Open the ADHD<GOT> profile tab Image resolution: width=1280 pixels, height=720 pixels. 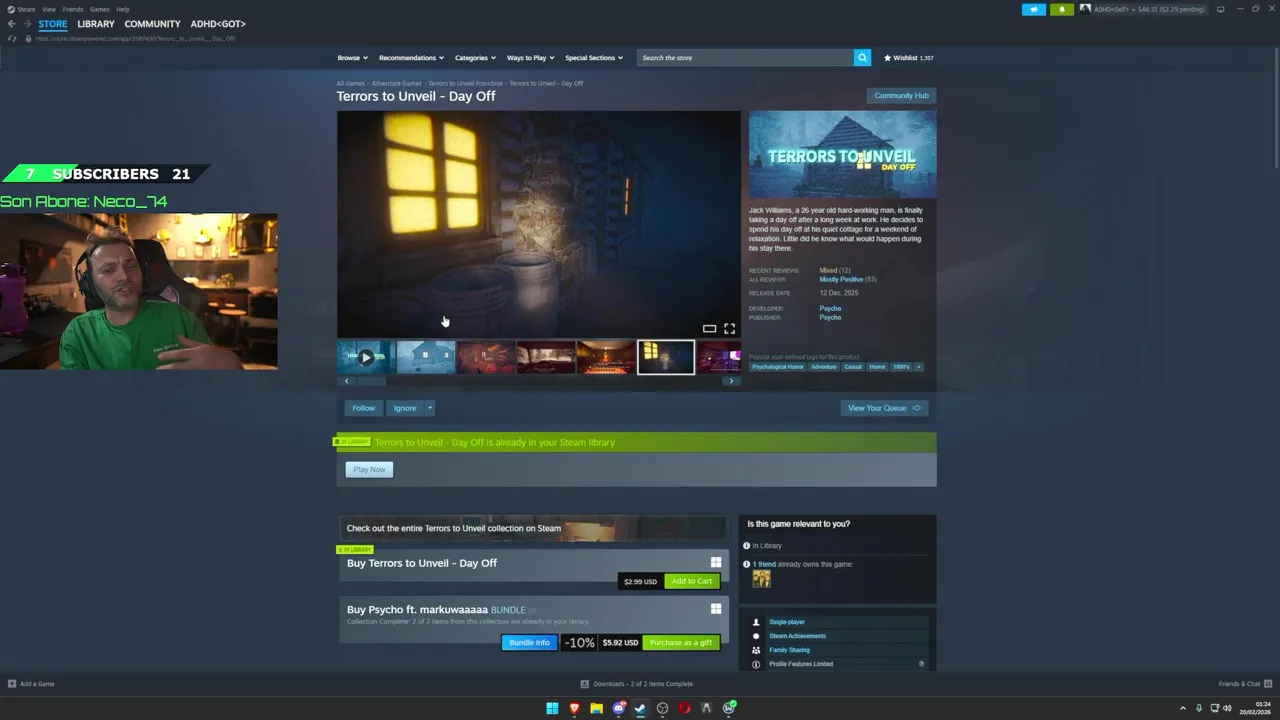(218, 24)
